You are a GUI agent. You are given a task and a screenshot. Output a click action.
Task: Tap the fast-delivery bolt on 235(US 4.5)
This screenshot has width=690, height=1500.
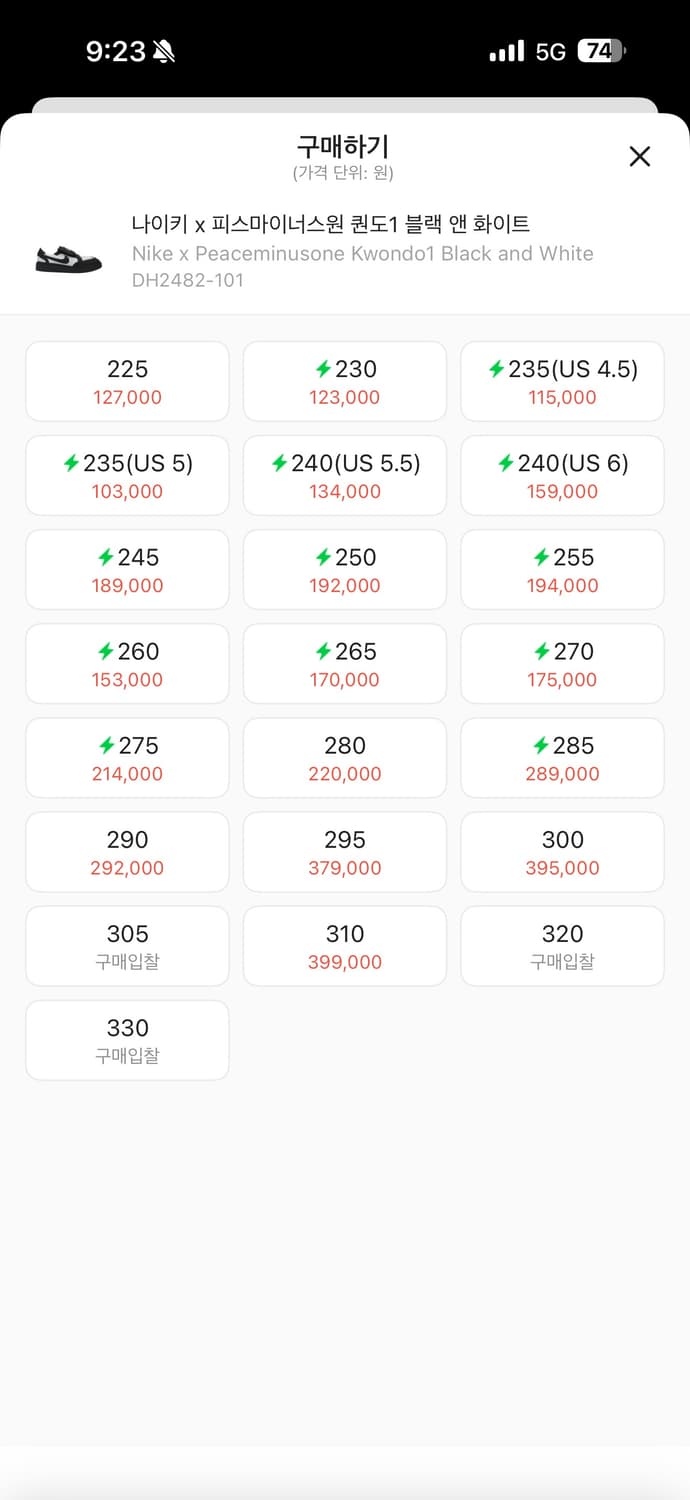[496, 370]
